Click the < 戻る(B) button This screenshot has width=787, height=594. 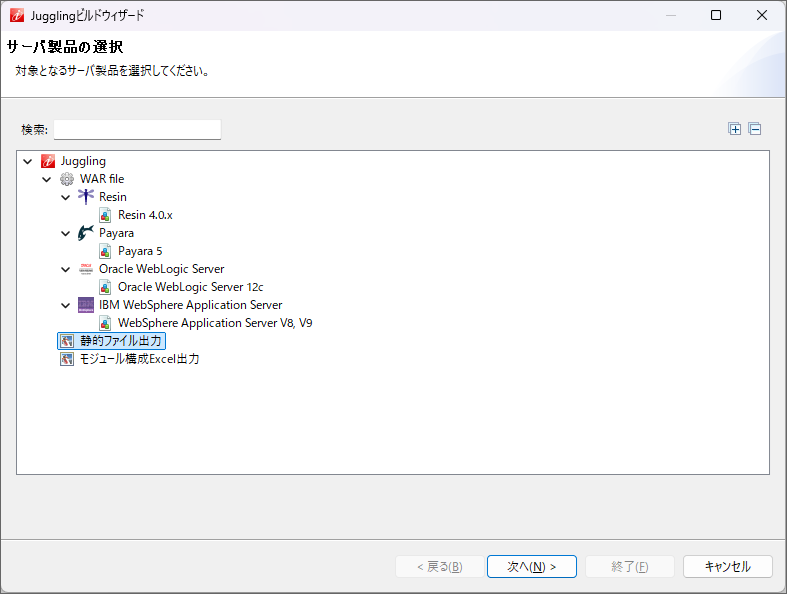click(440, 566)
